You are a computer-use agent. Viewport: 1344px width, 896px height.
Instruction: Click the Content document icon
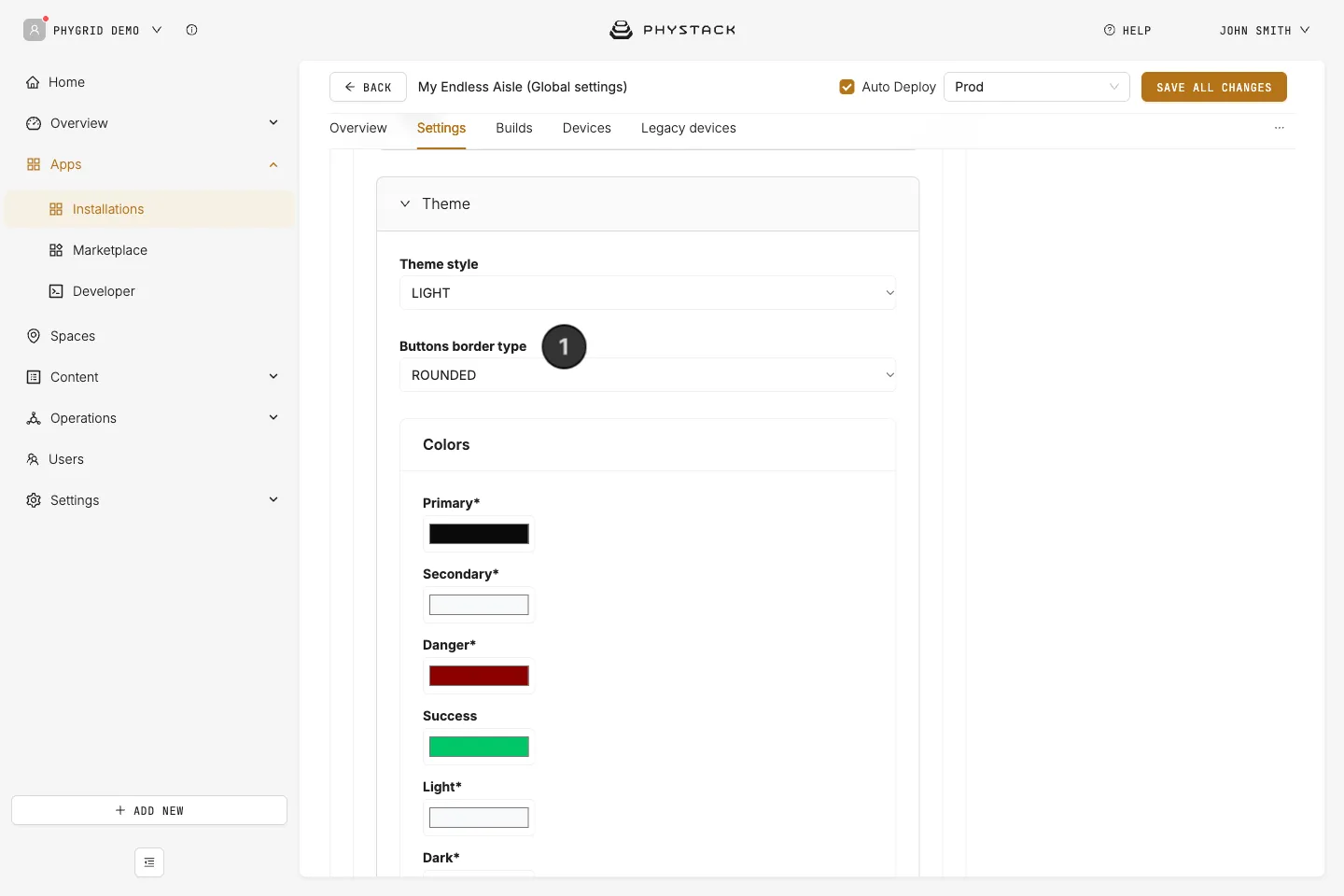coord(34,377)
